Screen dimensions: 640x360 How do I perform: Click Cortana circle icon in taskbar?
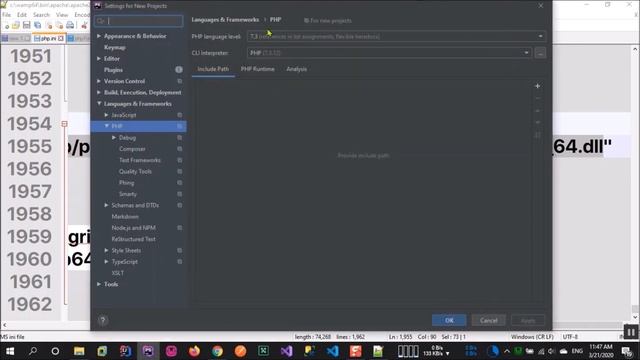[x=55, y=351]
